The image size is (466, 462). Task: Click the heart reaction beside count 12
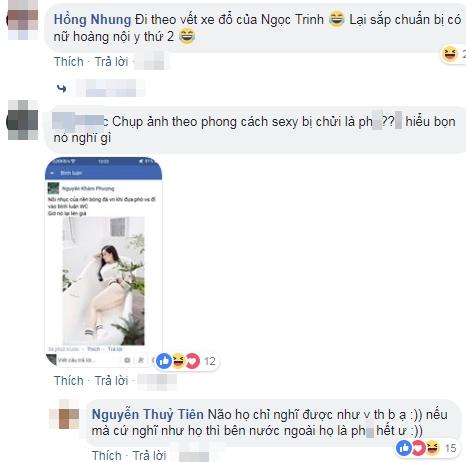pyautogui.click(x=193, y=361)
